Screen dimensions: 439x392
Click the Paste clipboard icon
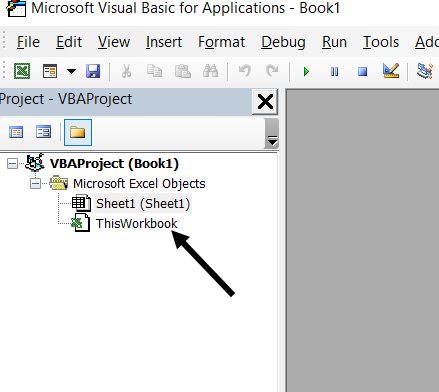point(183,71)
